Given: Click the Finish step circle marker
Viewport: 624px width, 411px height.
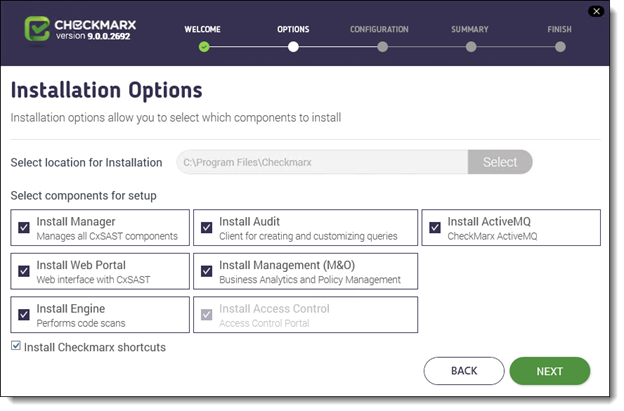Looking at the screenshot, I should point(560,47).
